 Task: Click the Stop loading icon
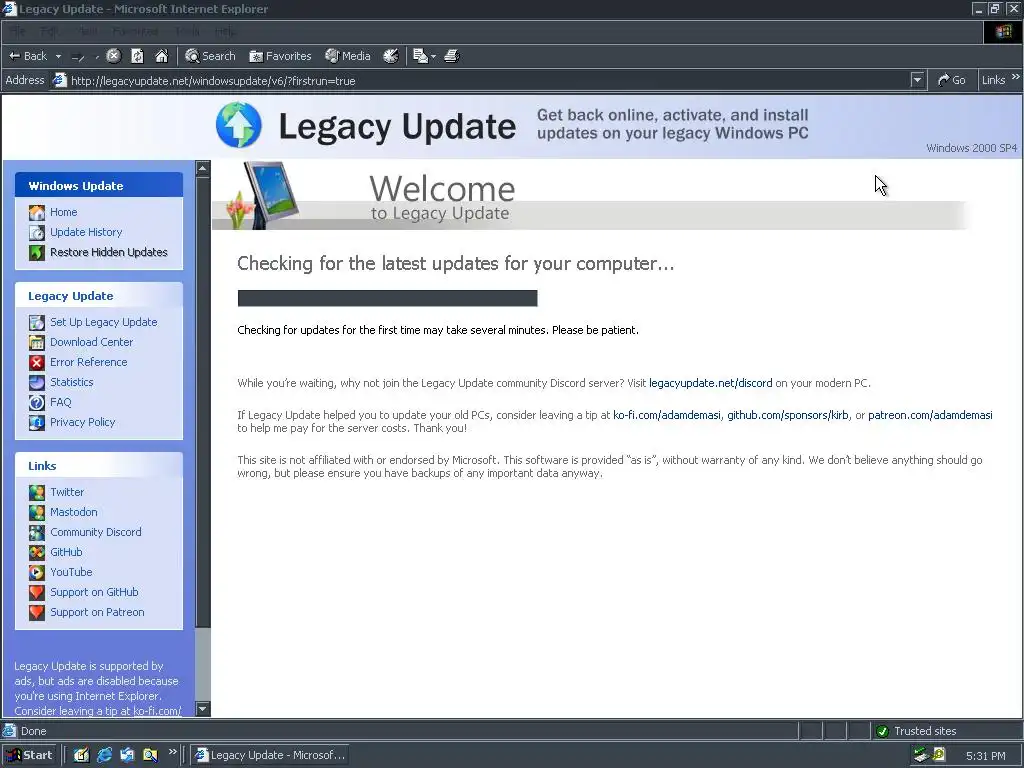click(114, 56)
